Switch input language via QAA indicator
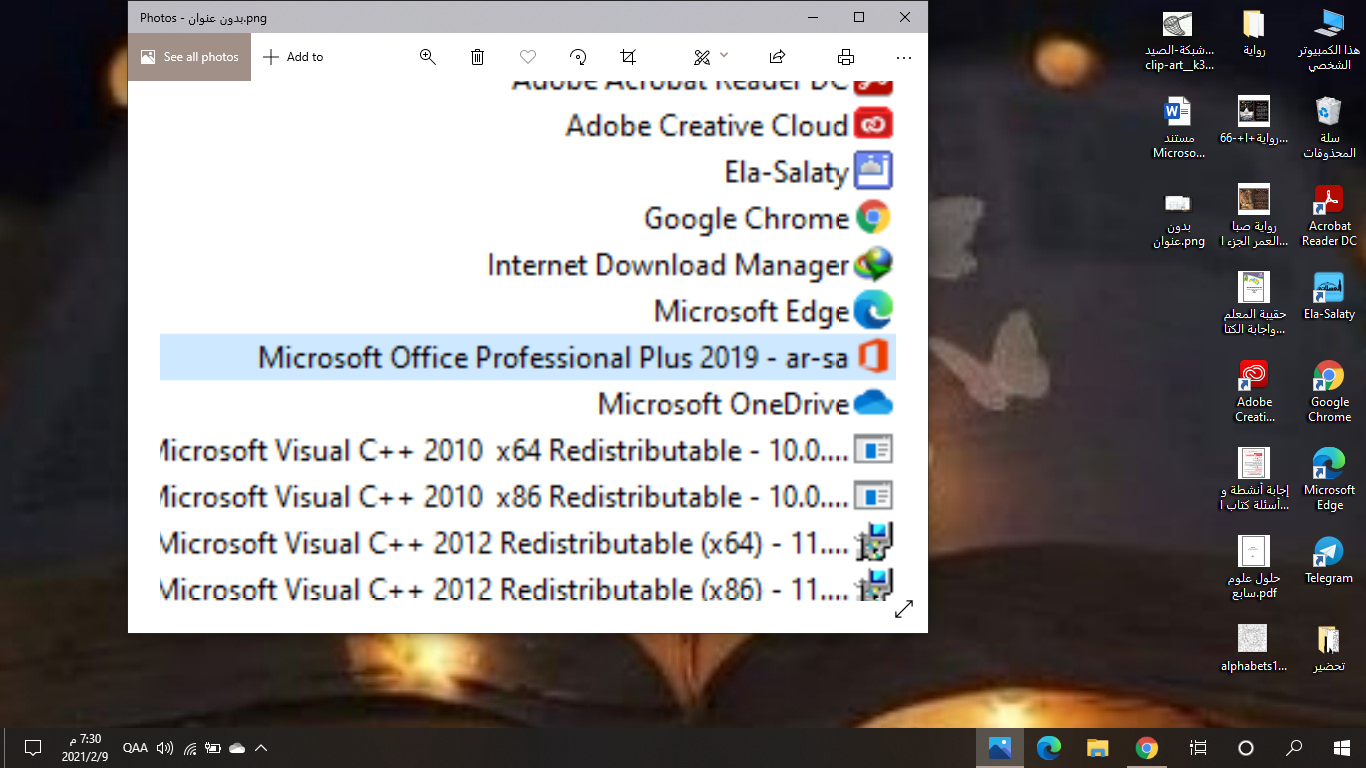 coord(135,747)
